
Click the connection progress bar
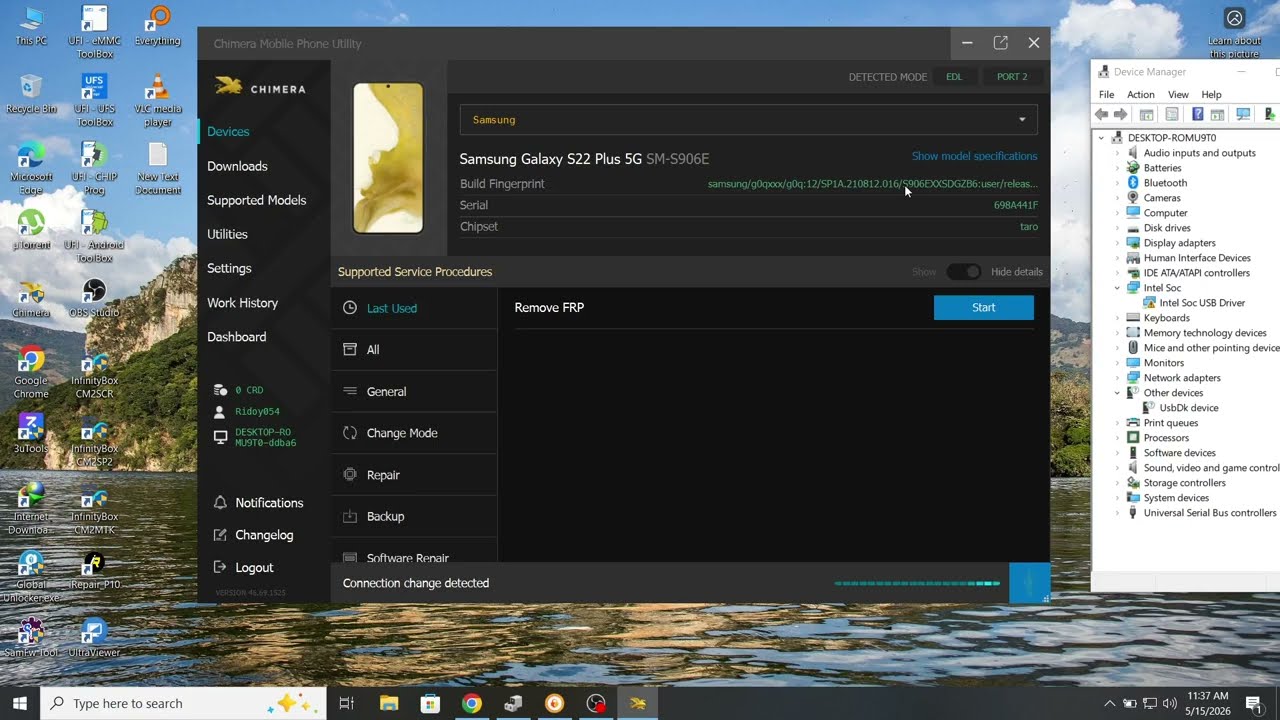(917, 583)
